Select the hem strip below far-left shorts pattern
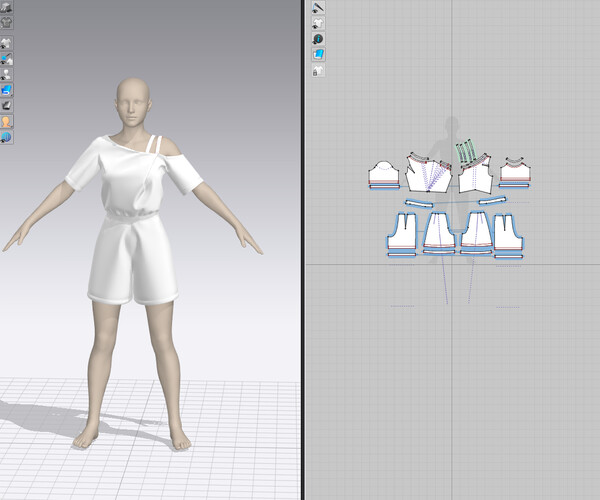The width and height of the screenshot is (600, 500). click(402, 254)
